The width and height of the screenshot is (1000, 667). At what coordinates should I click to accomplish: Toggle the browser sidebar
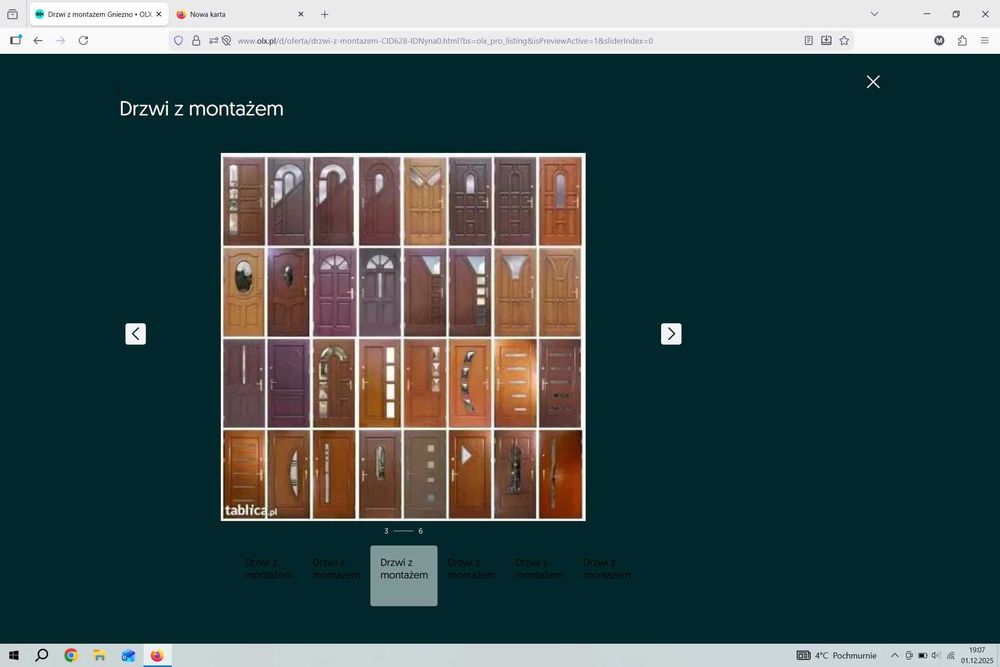[16, 40]
